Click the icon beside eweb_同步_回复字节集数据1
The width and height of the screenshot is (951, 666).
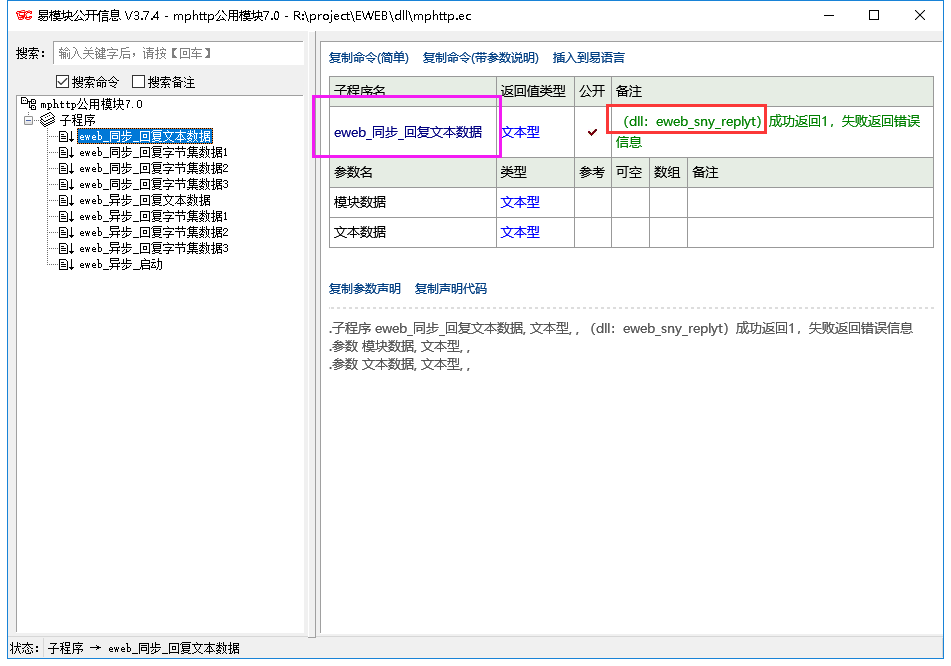click(x=66, y=152)
